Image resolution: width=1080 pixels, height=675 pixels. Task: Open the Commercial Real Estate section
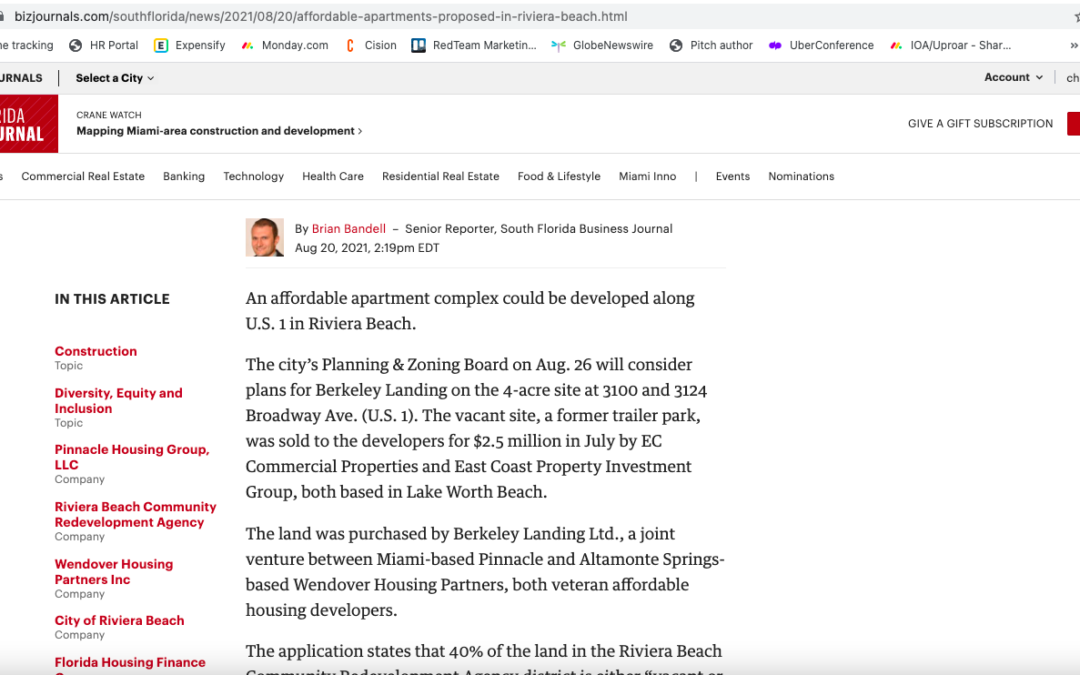point(83,176)
